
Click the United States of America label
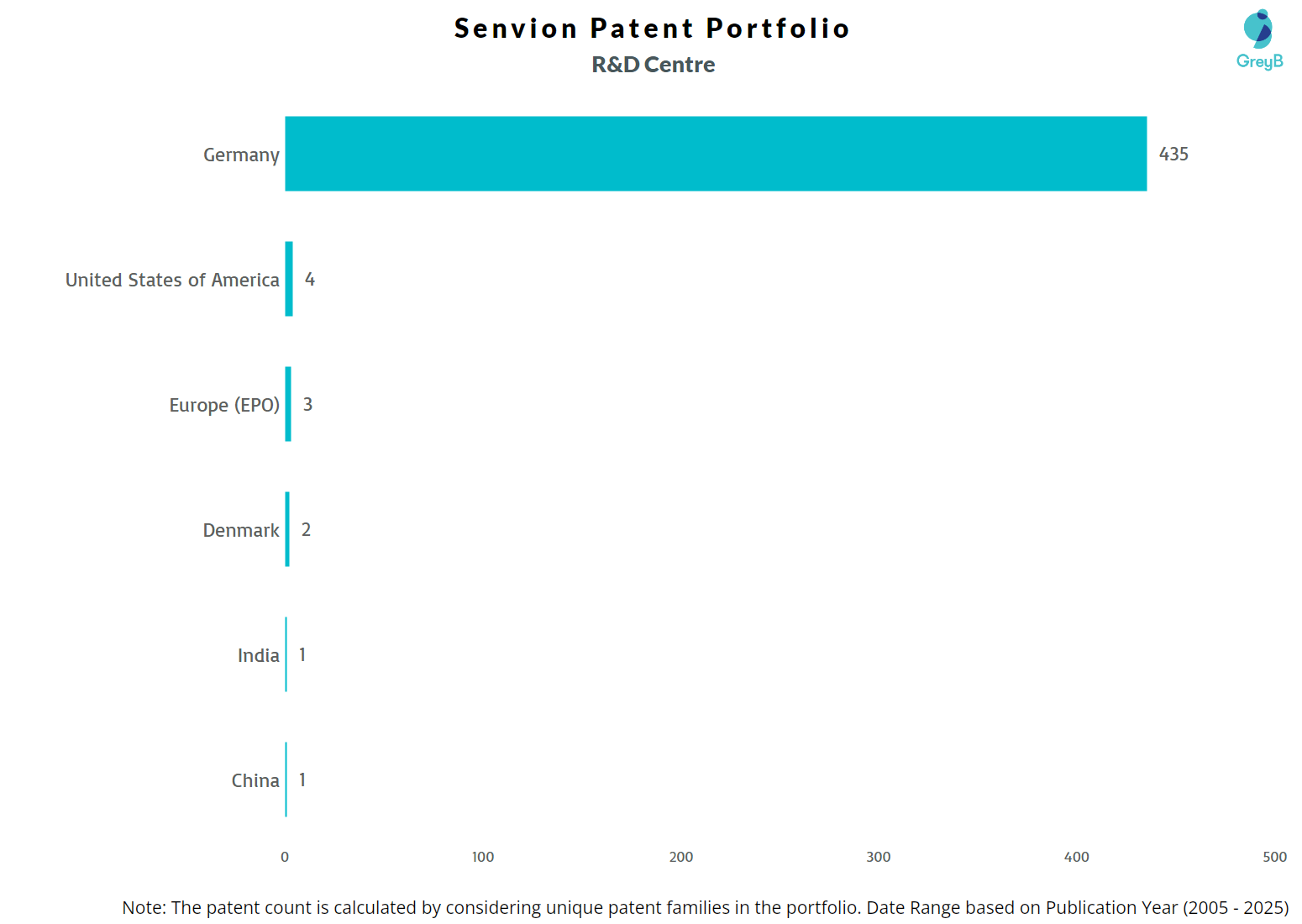pyautogui.click(x=172, y=280)
